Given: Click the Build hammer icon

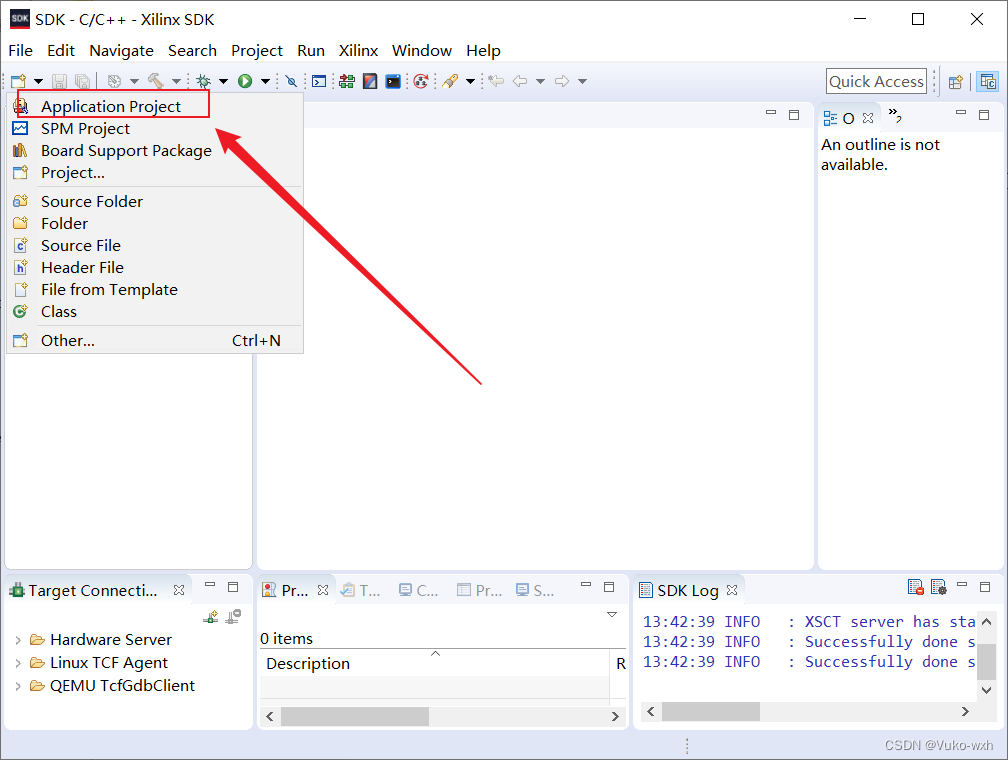Looking at the screenshot, I should pos(156,81).
